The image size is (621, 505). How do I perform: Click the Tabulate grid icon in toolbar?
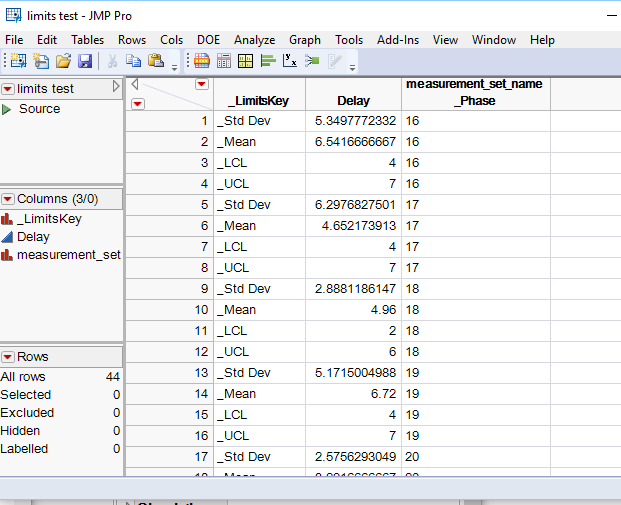pyautogui.click(x=246, y=61)
